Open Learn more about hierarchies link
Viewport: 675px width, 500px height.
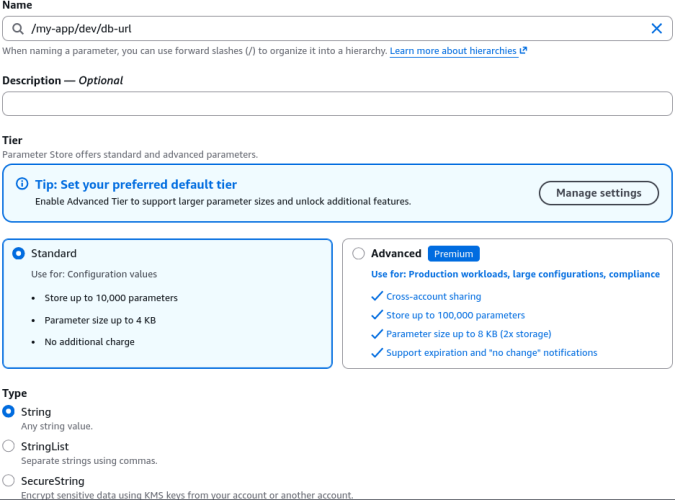pos(453,51)
